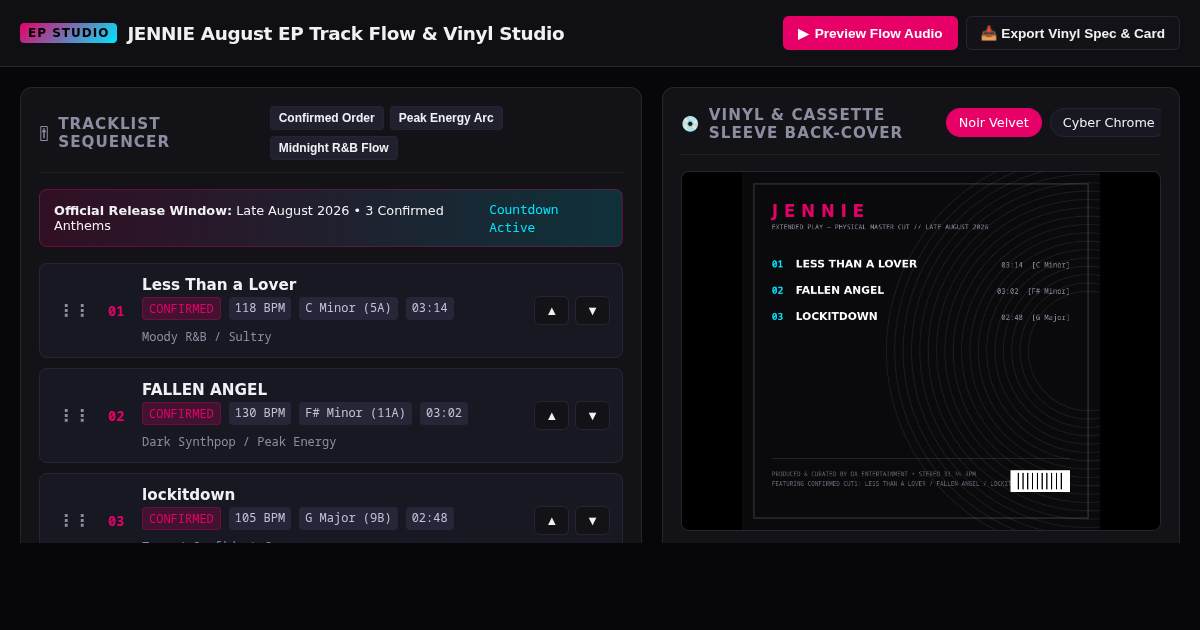Screen dimensions: 1200x630
Task: Click the Official Release Window banner text
Action: point(249,218)
